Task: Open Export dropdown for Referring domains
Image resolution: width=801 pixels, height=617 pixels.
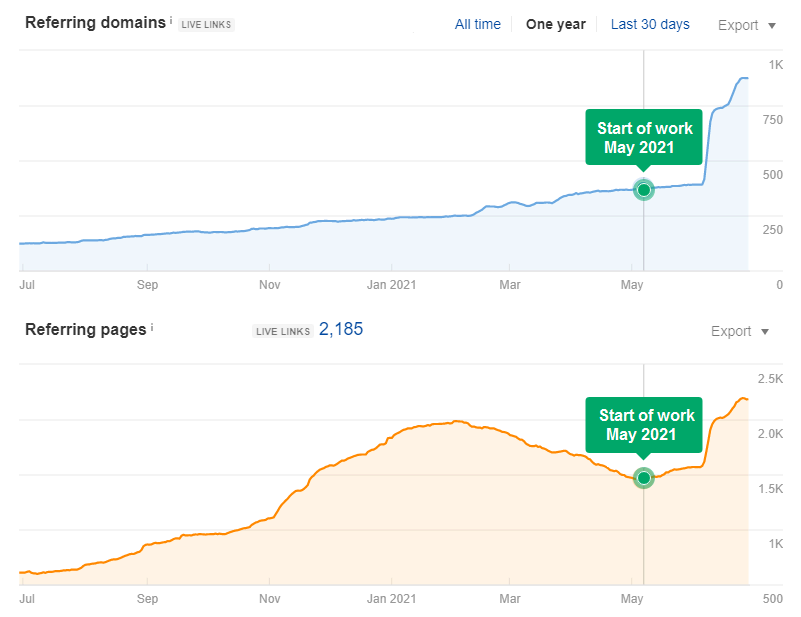Action: pos(746,25)
